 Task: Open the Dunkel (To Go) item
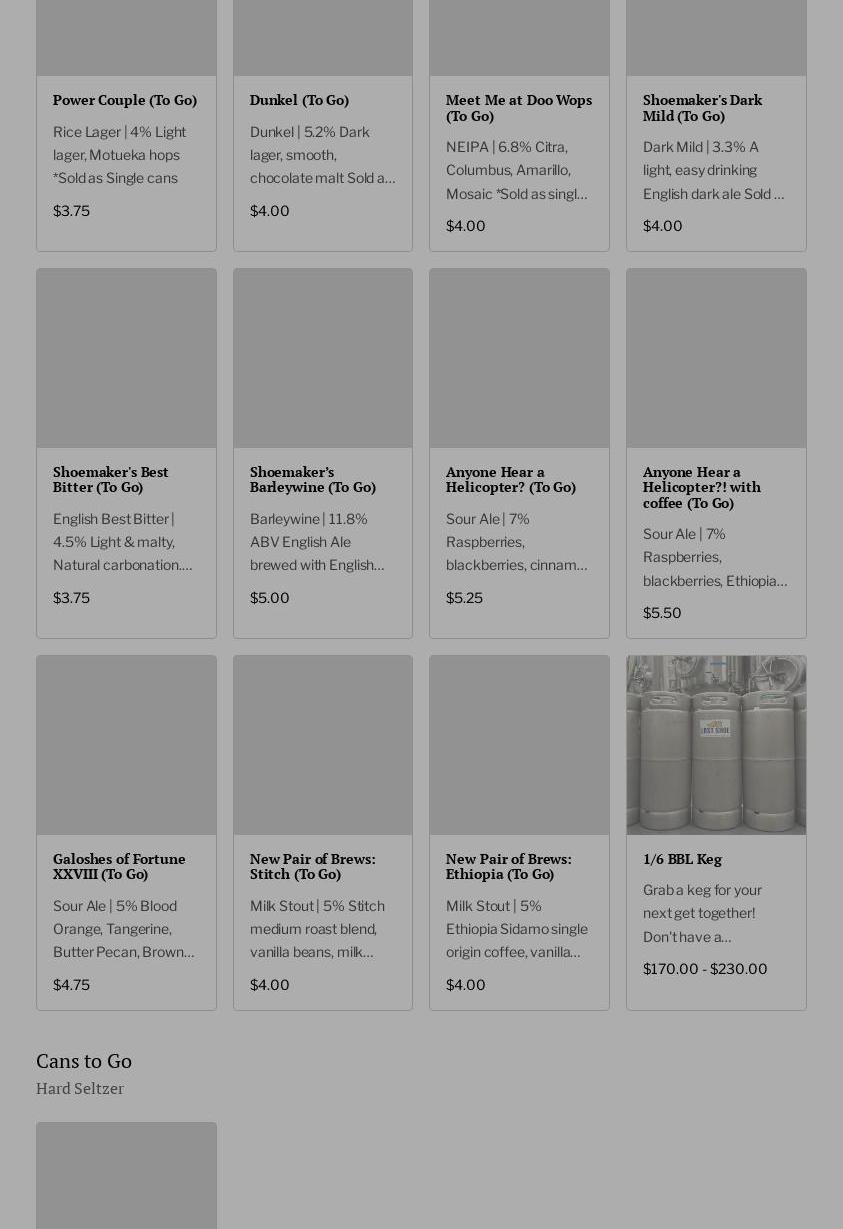[299, 100]
